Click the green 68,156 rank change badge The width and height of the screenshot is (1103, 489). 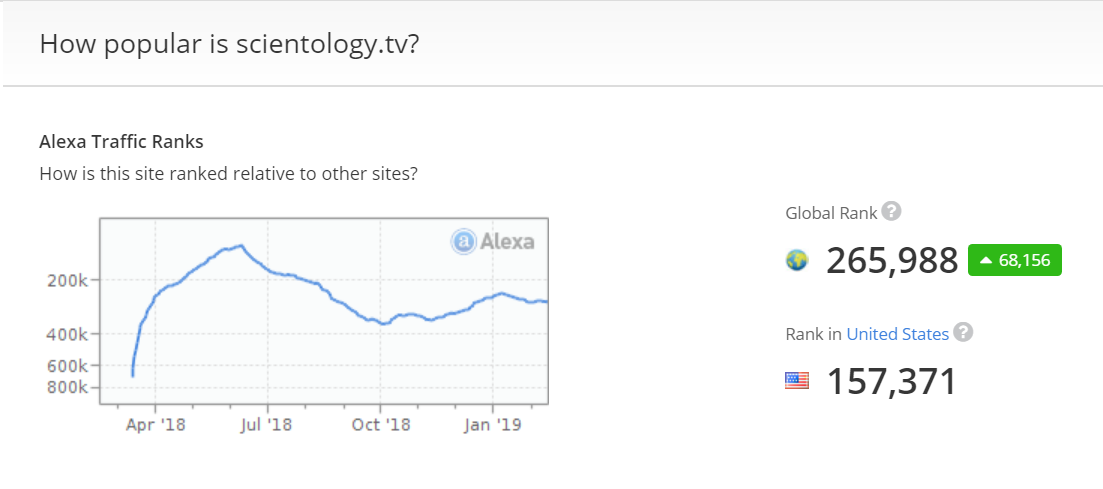click(x=1015, y=260)
